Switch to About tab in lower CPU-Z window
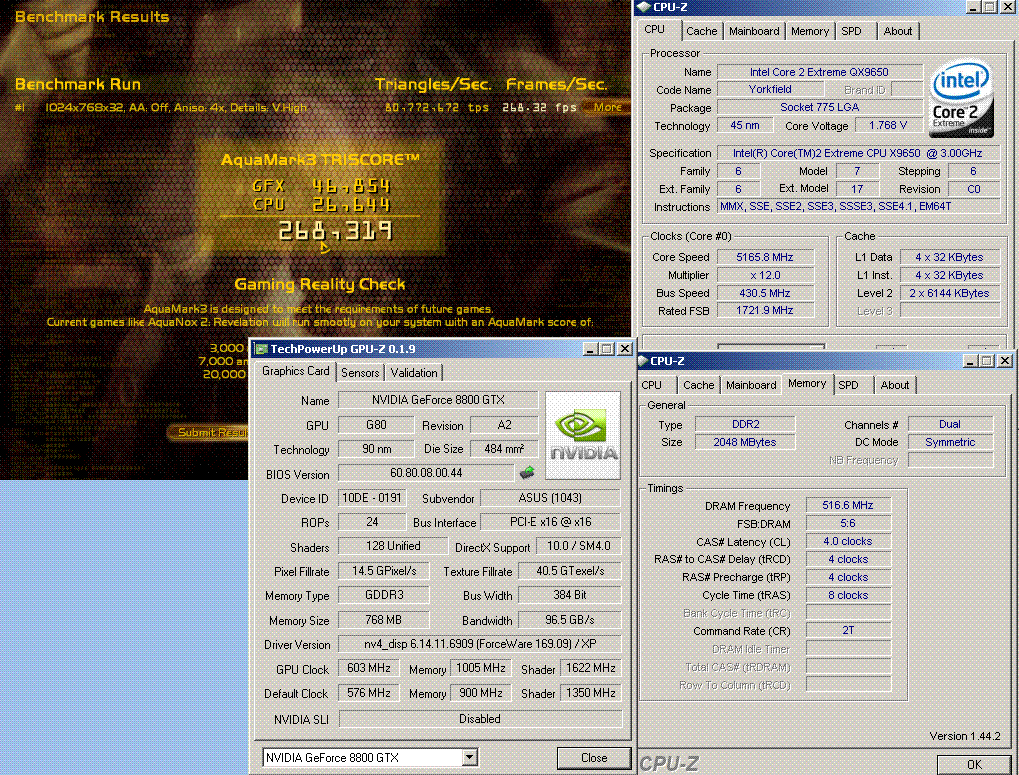Viewport: 1019px width, 775px height. tap(895, 385)
